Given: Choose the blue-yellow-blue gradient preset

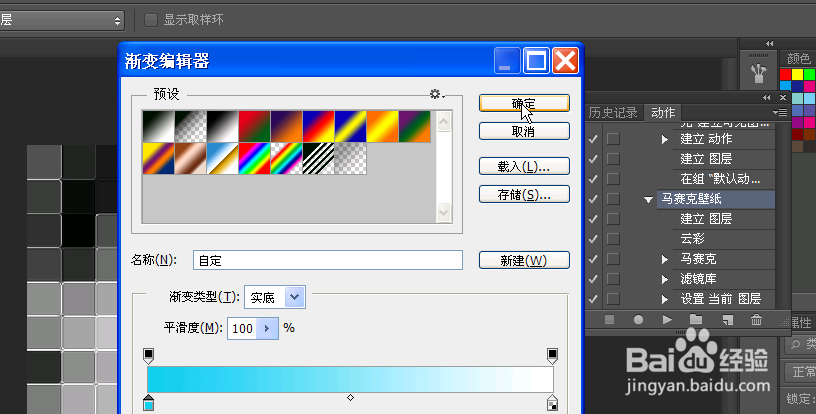Looking at the screenshot, I should (350, 126).
